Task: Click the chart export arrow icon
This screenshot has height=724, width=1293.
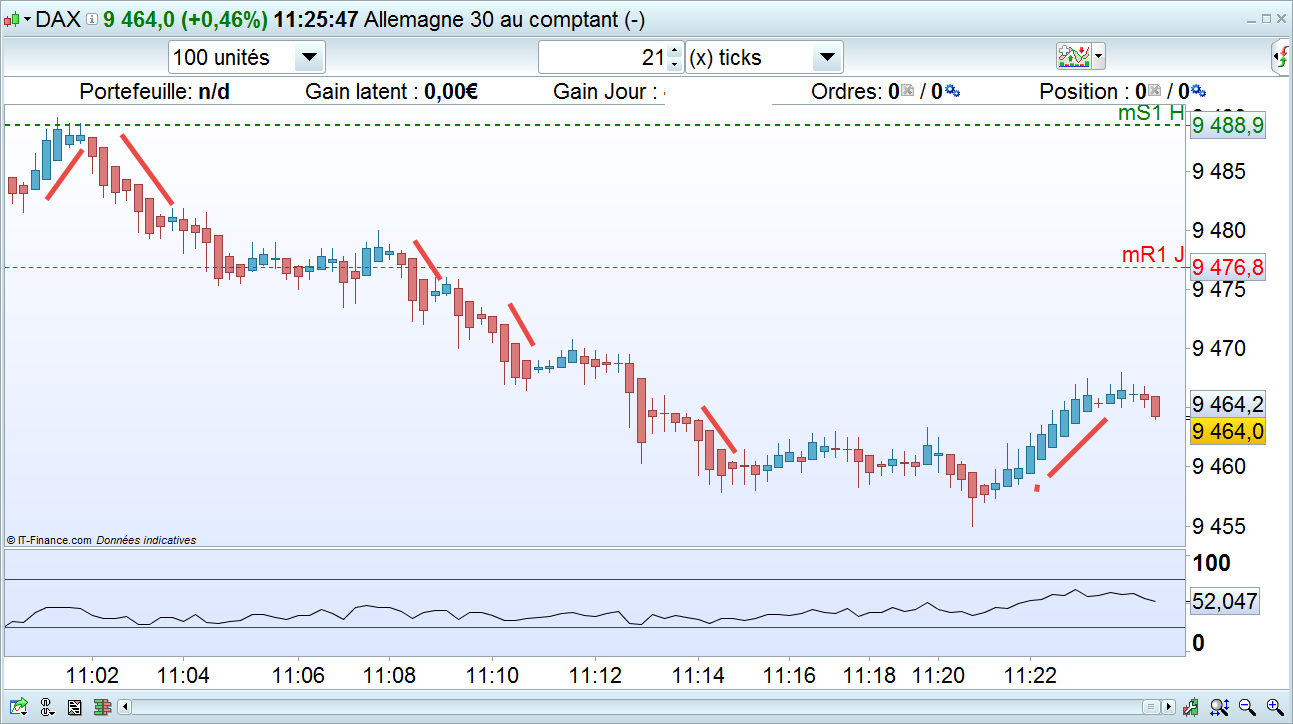Action: tap(18, 707)
